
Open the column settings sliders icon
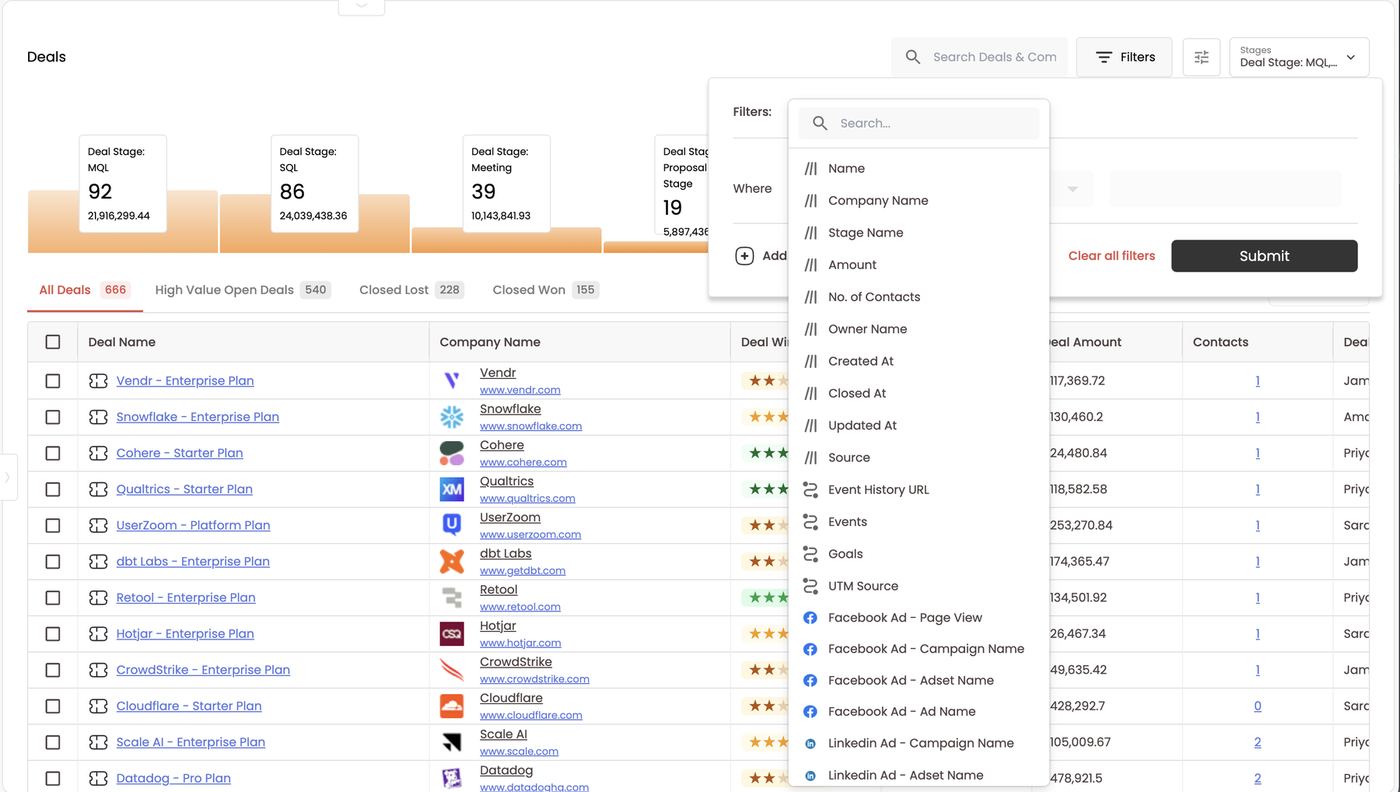tap(1201, 57)
